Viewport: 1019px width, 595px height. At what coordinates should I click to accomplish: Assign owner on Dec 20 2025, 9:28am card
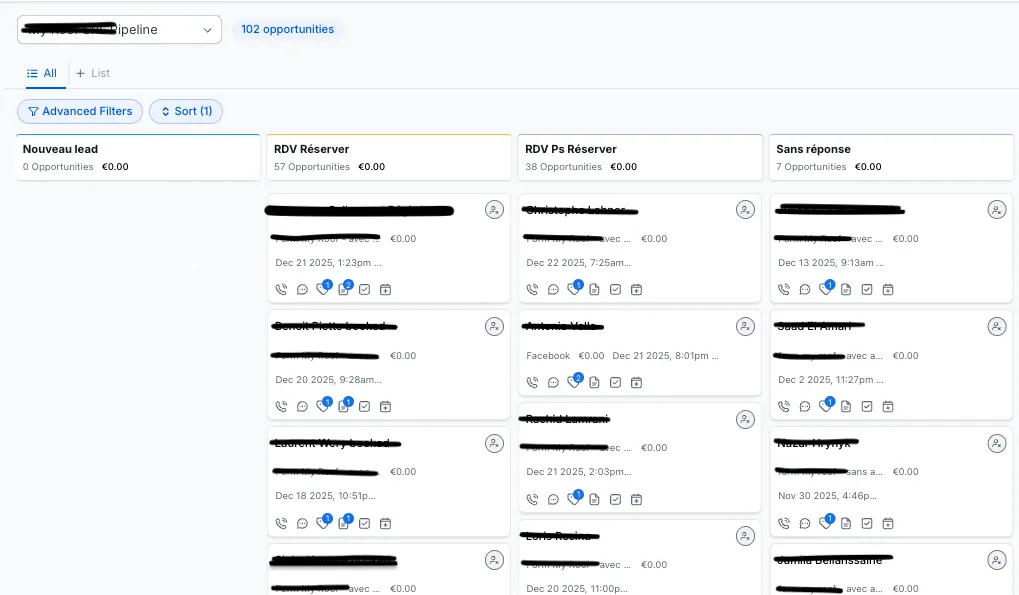click(495, 327)
